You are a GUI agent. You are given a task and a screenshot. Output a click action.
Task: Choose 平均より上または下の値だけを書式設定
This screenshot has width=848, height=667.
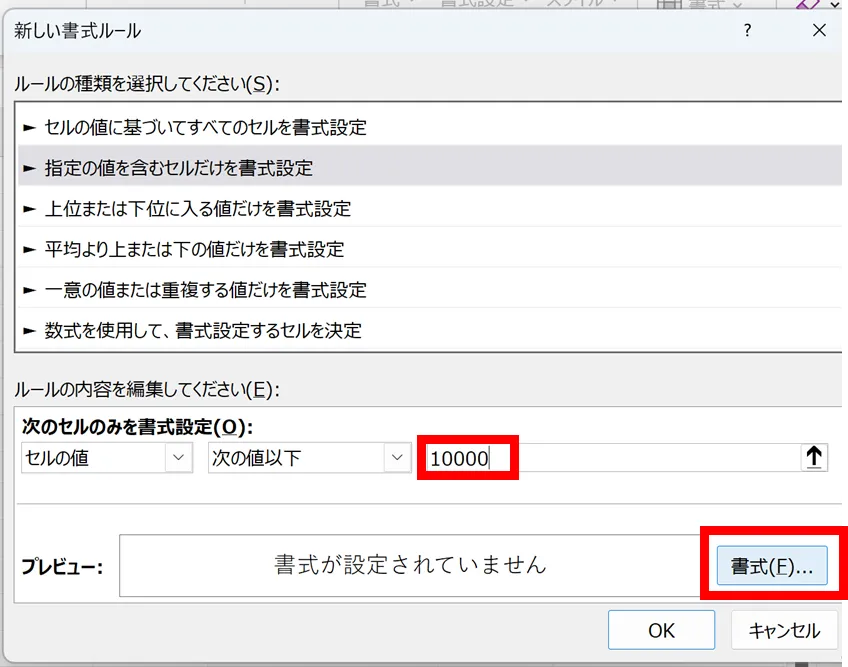coord(194,249)
